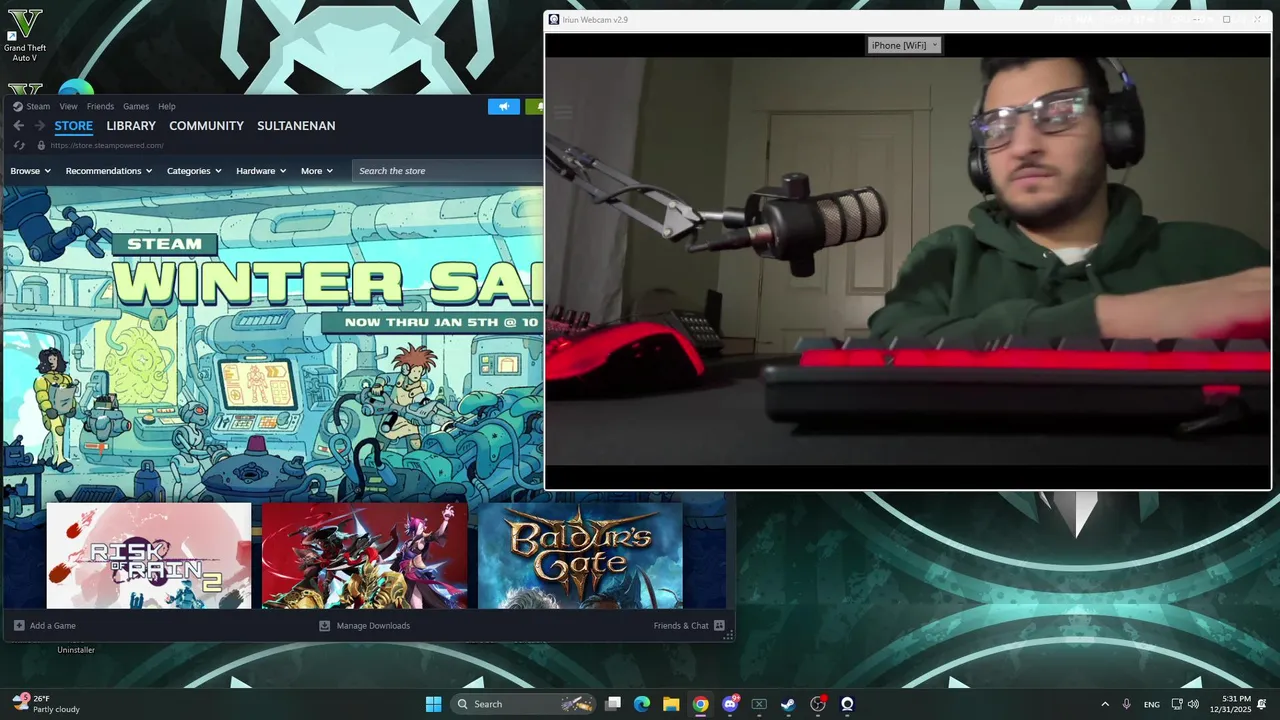Open Steam from the taskbar
This screenshot has height=720, width=1280.
coord(788,704)
